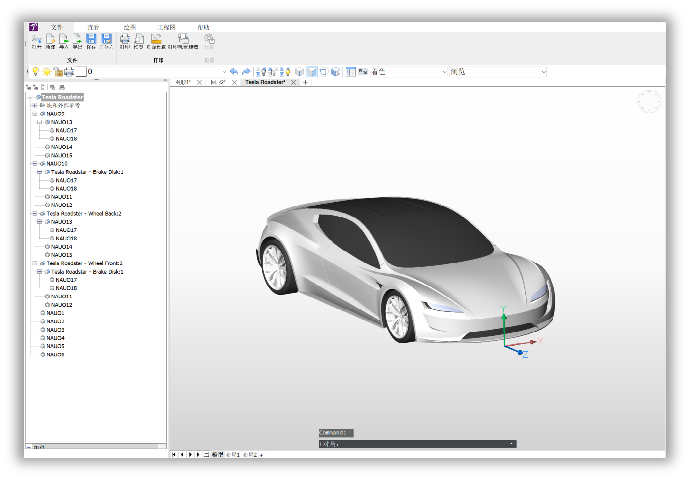Click the panel layout icon beside view cubes
691x481 pixels.
click(351, 71)
